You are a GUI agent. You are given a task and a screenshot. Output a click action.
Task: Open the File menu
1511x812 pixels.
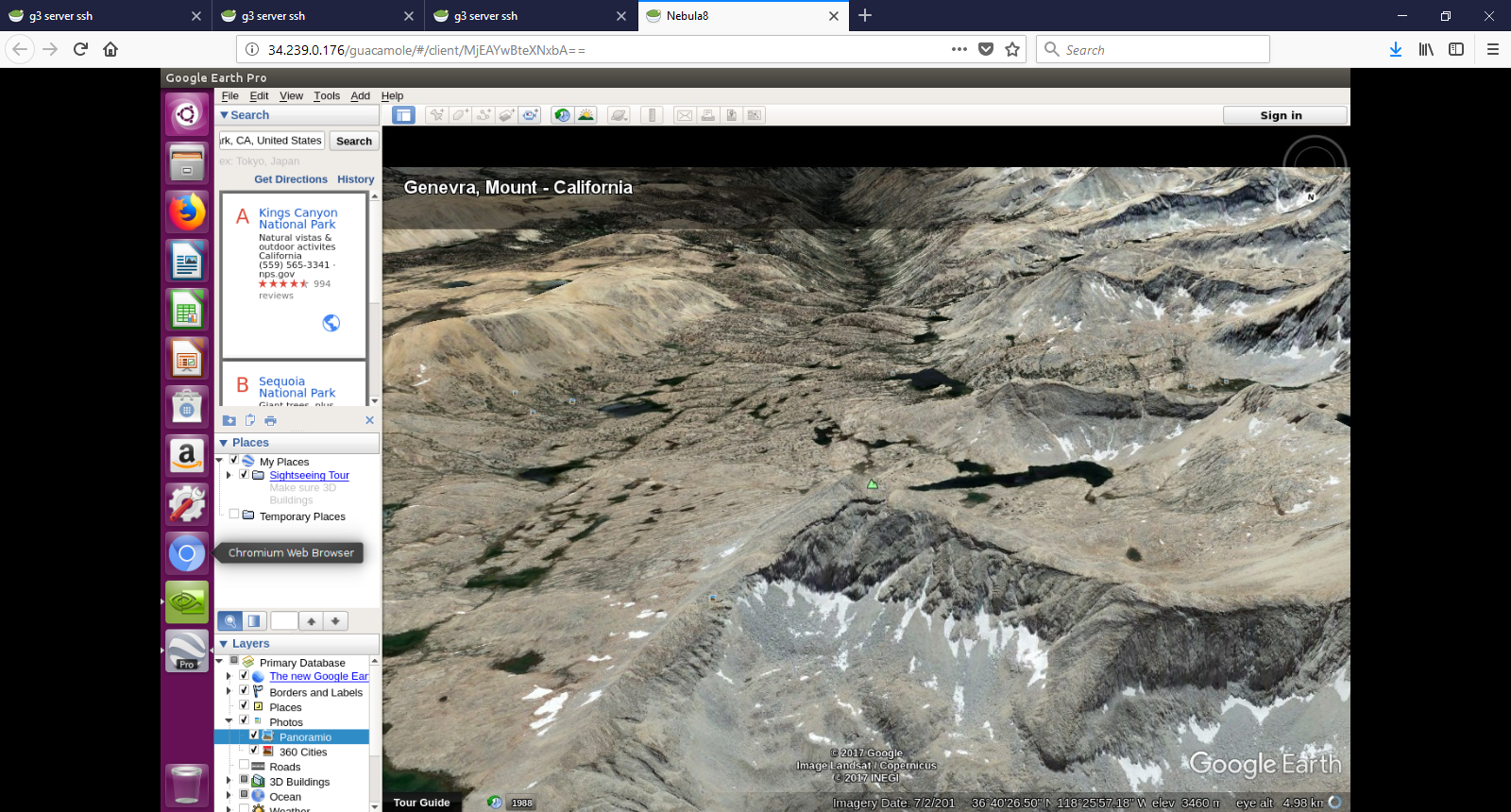point(229,96)
